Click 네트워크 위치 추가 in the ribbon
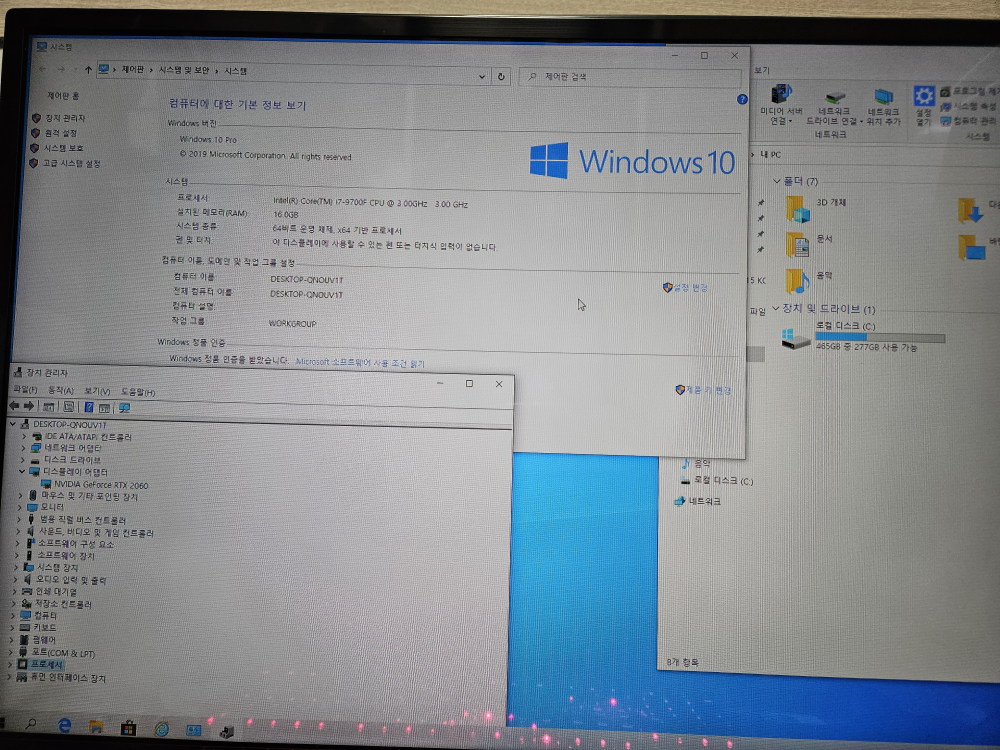The height and width of the screenshot is (750, 1000). tap(883, 107)
